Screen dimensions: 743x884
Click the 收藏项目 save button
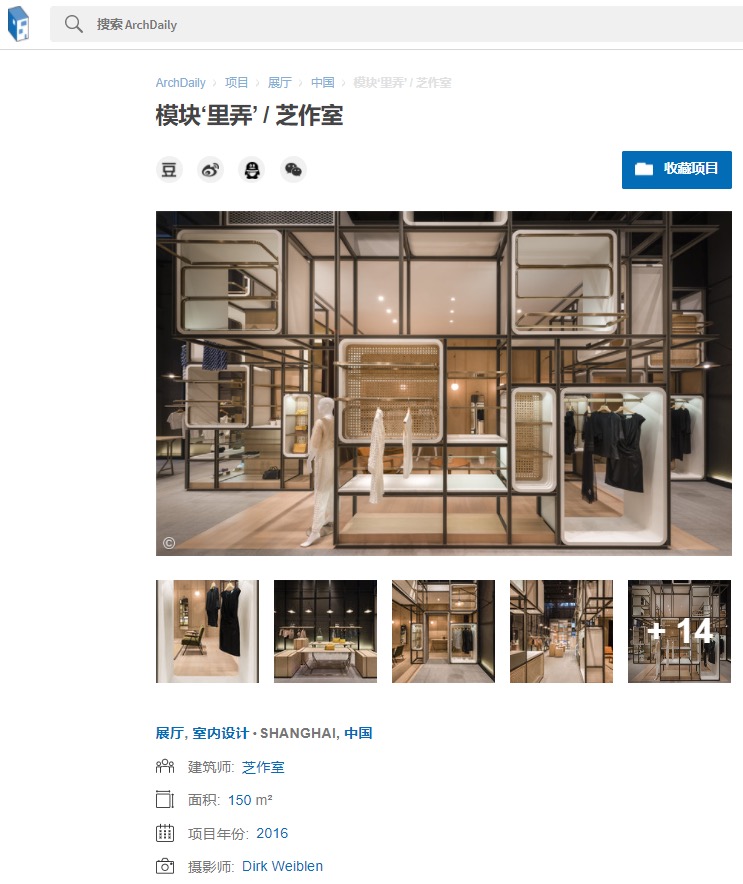(x=676, y=170)
